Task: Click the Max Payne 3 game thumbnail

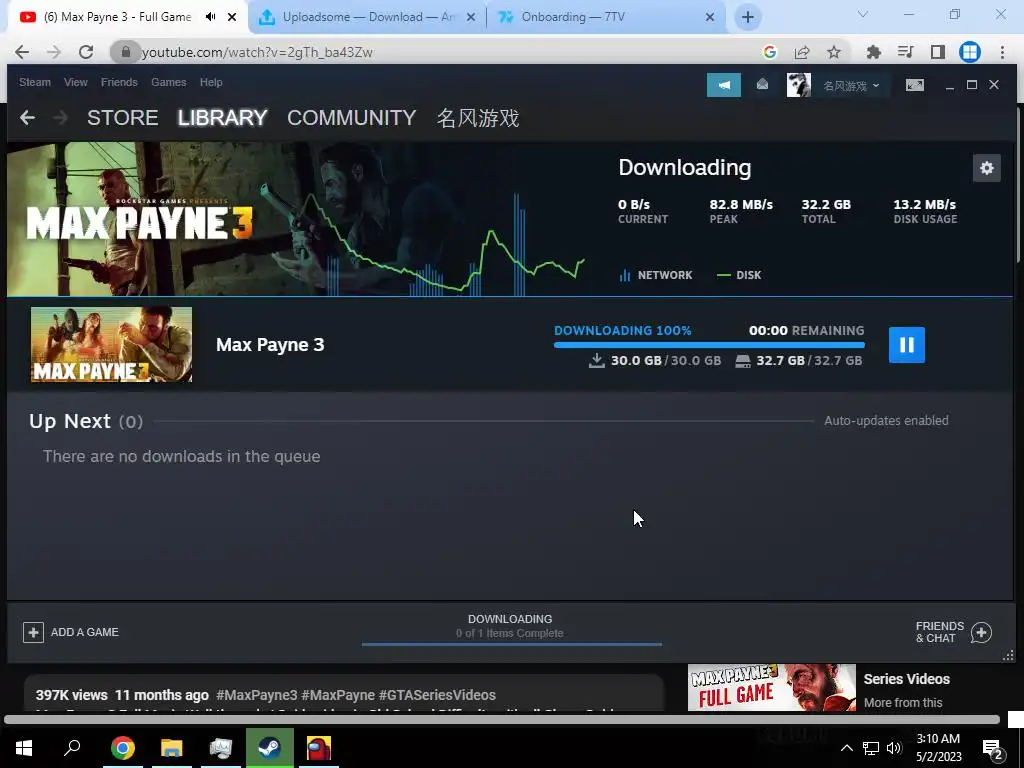Action: [x=111, y=344]
